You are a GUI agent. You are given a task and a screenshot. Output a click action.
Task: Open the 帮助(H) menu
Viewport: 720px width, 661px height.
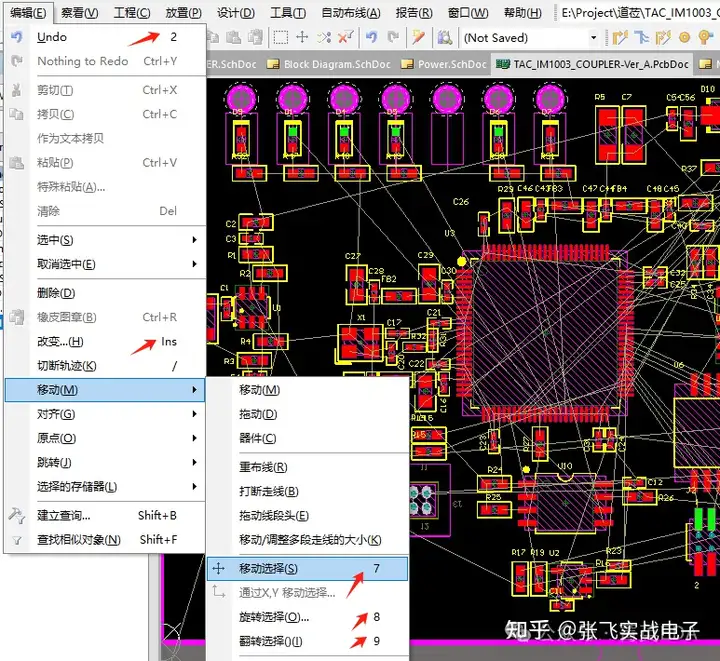point(523,12)
